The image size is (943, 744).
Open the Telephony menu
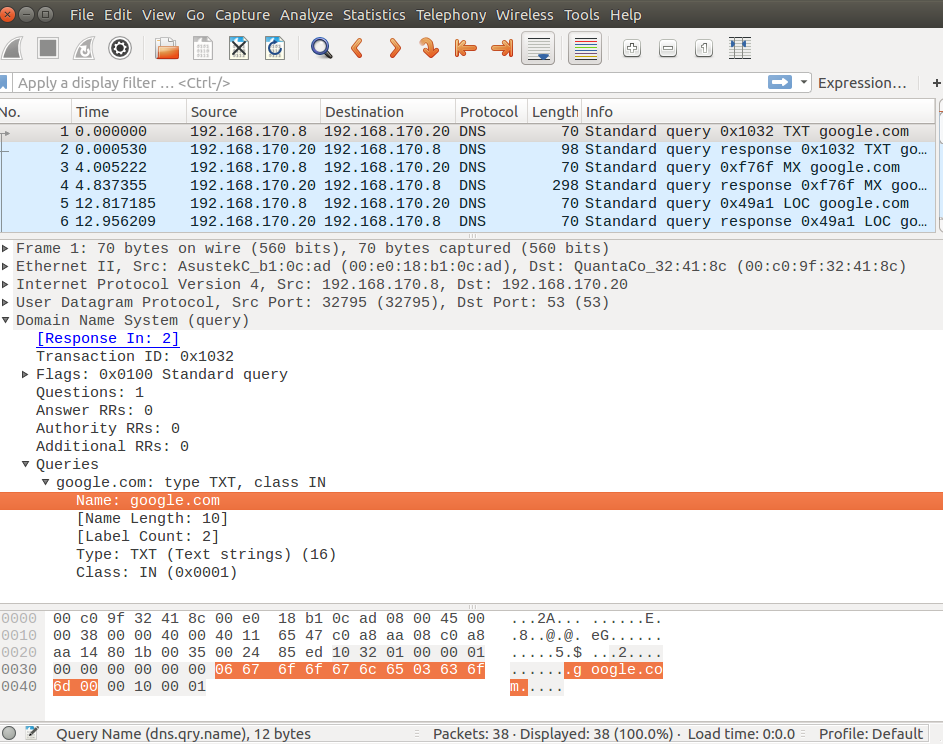click(451, 15)
